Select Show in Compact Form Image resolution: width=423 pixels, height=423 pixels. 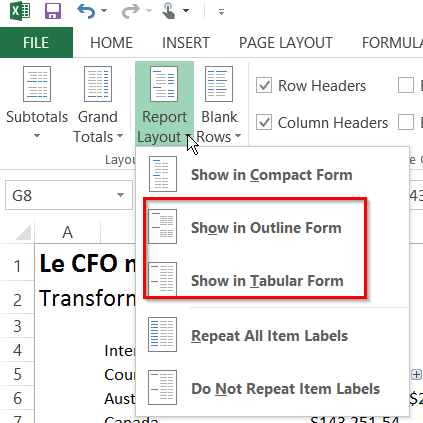[272, 174]
